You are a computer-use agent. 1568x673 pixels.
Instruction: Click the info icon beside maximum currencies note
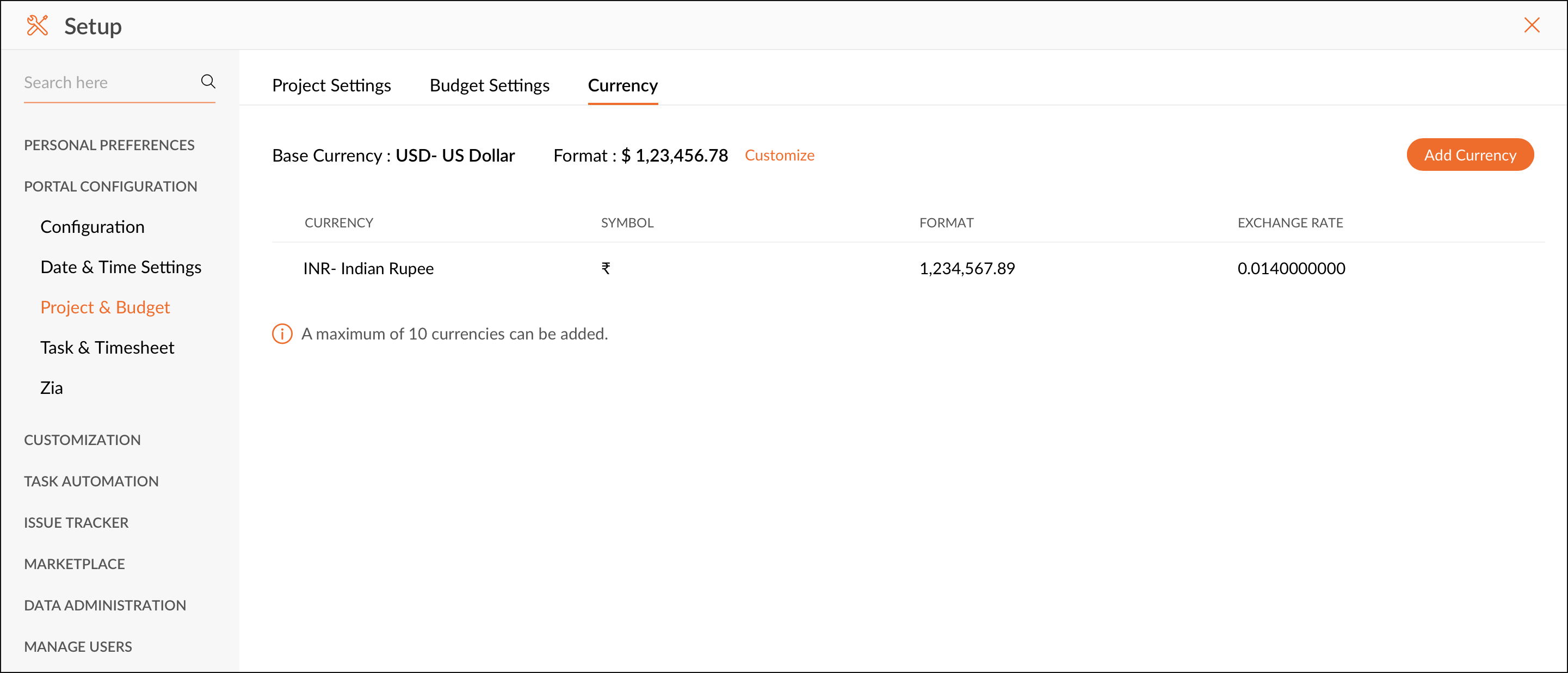282,334
